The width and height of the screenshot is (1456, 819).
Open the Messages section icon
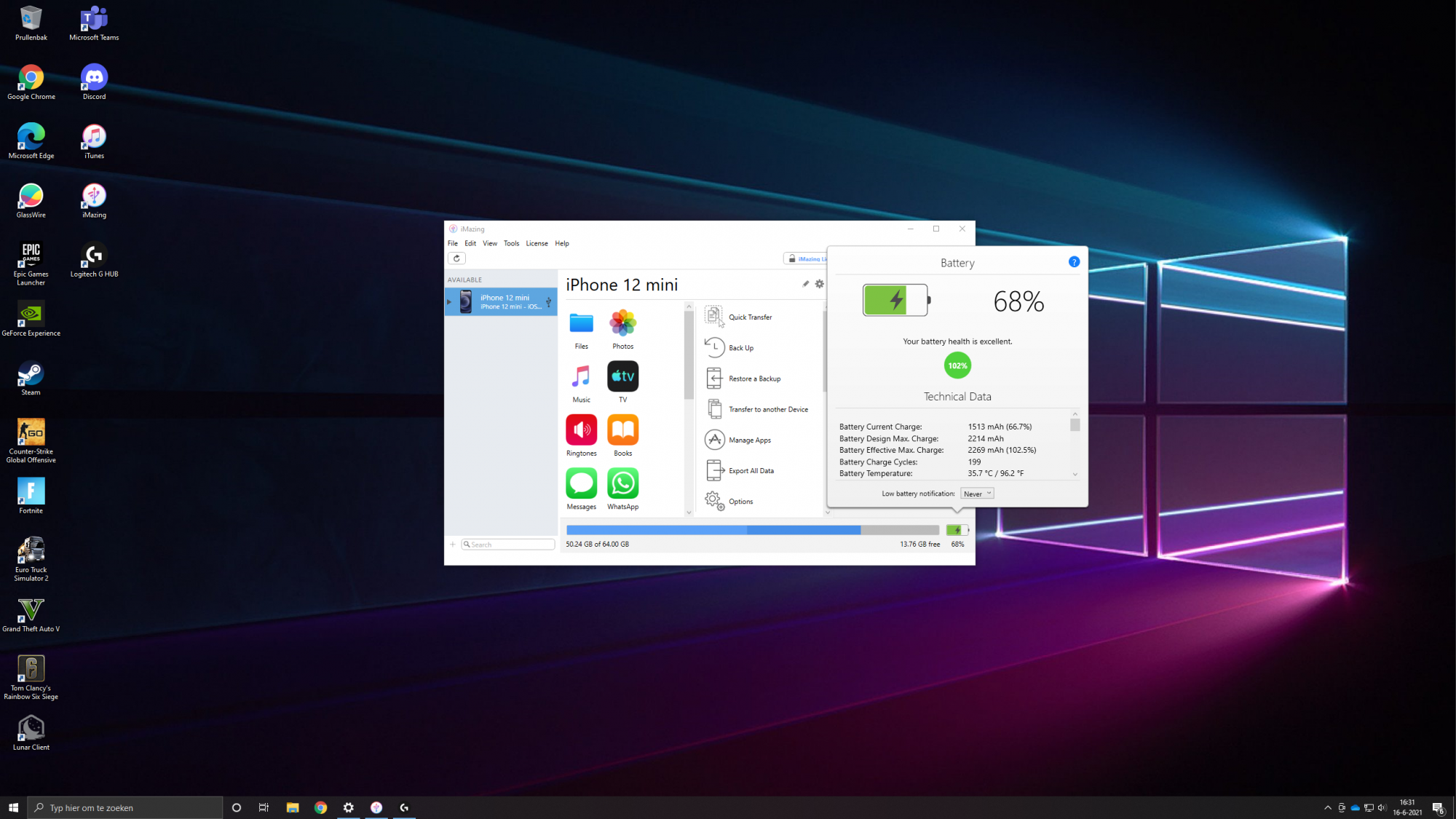(581, 483)
